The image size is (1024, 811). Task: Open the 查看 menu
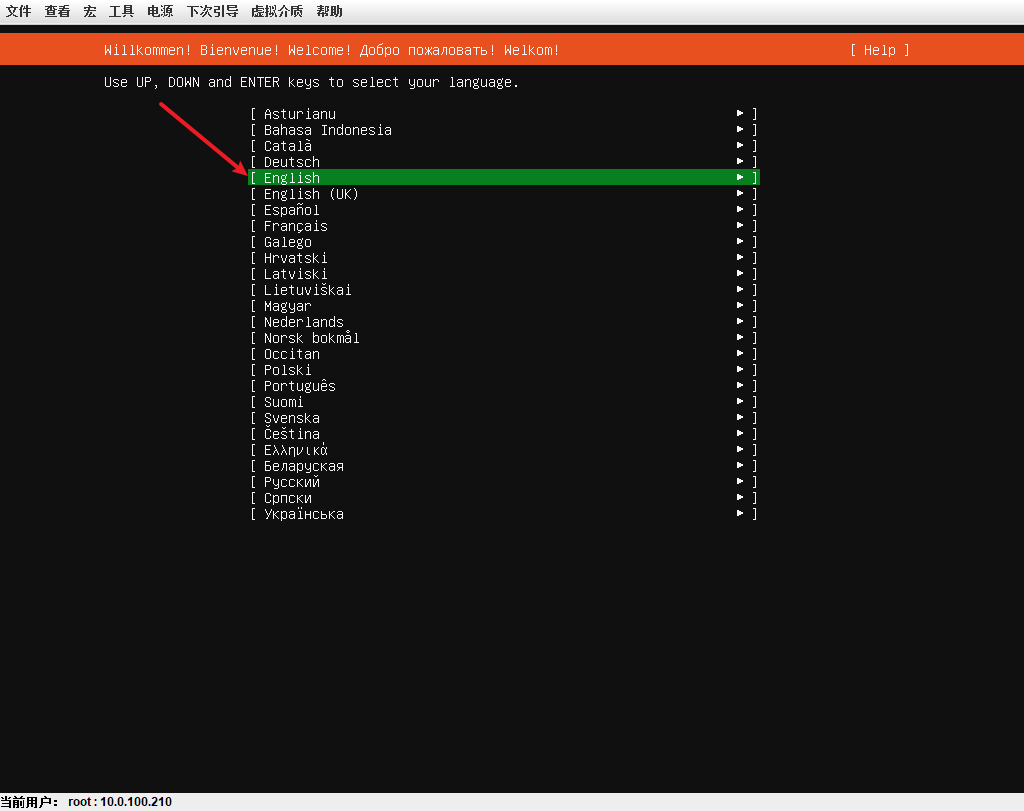click(57, 11)
